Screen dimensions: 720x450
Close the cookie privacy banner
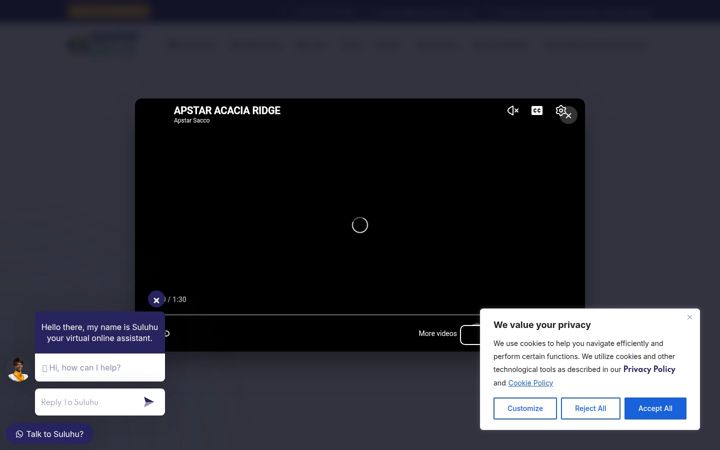tap(690, 317)
